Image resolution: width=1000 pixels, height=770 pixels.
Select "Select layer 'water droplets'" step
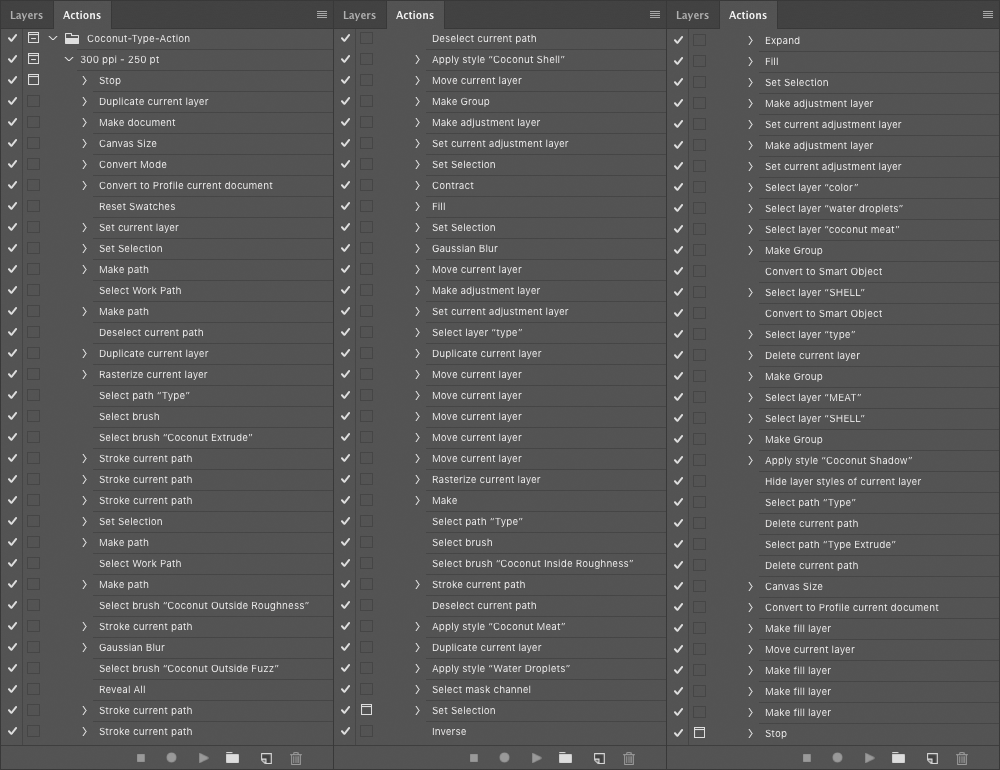834,208
